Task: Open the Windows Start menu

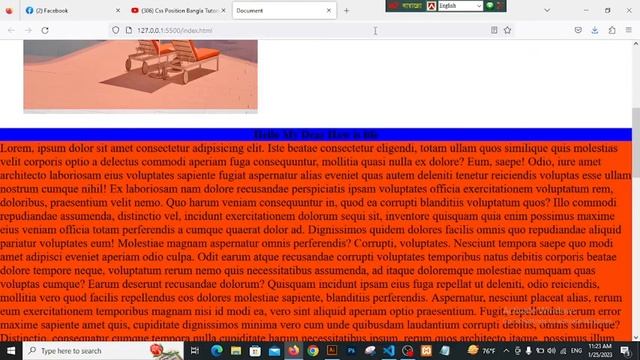Action: pos(11,351)
